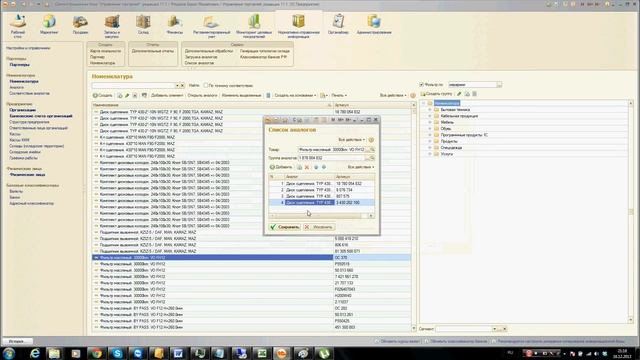Open the Маркетинг section
640x360 pixels.
[49, 24]
